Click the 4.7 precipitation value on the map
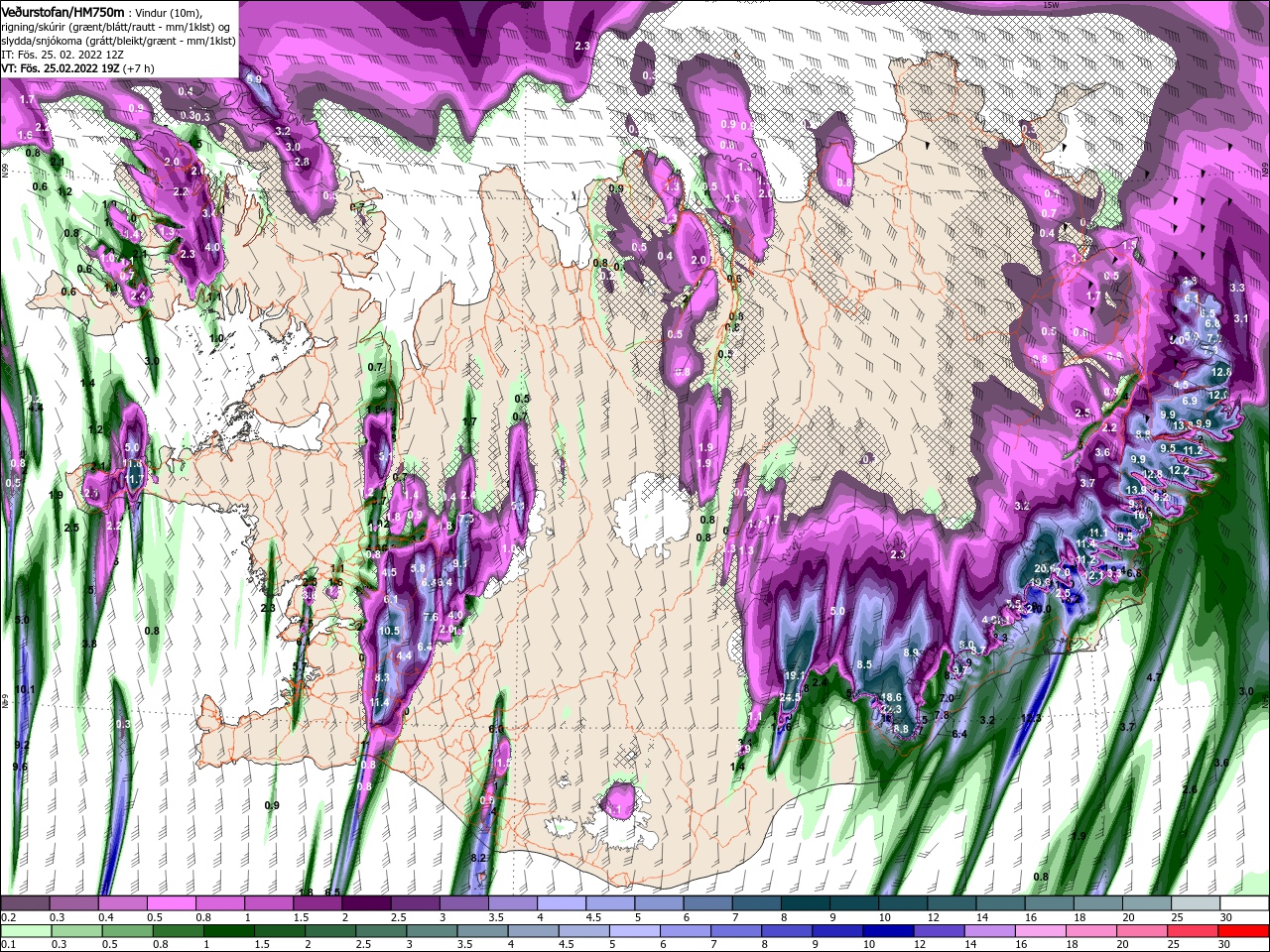Screen dimensions: 1270x952 tap(1154, 677)
